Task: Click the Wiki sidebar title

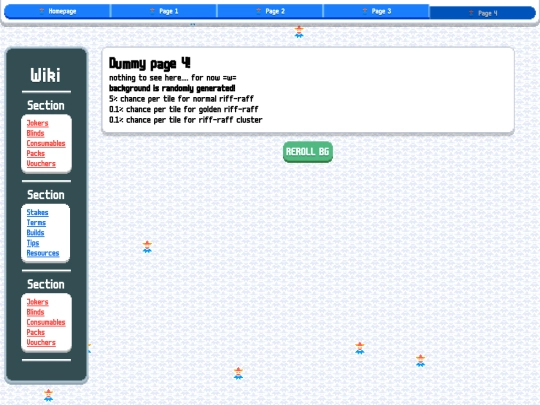Action: click(x=45, y=75)
